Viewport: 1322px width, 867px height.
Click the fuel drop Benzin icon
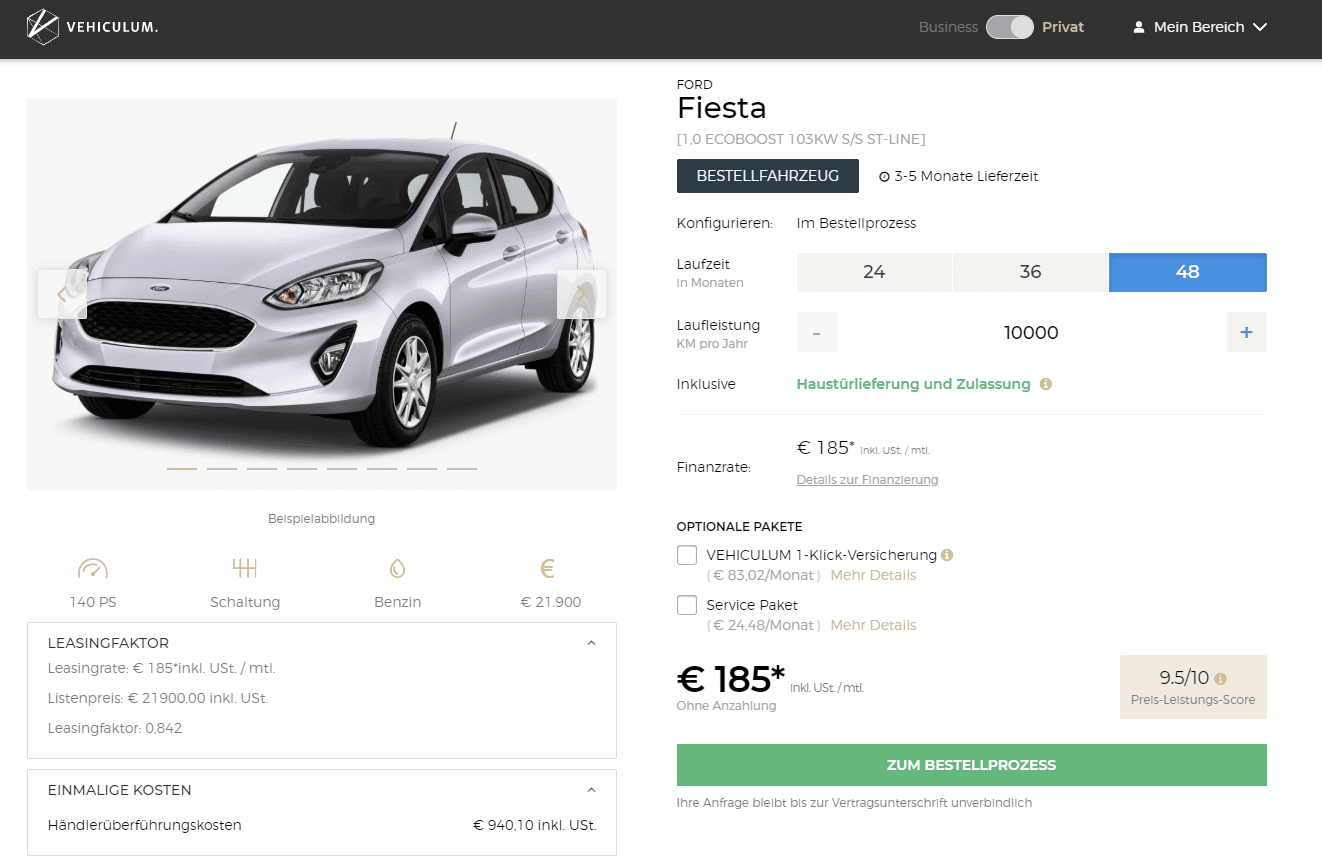pos(397,569)
